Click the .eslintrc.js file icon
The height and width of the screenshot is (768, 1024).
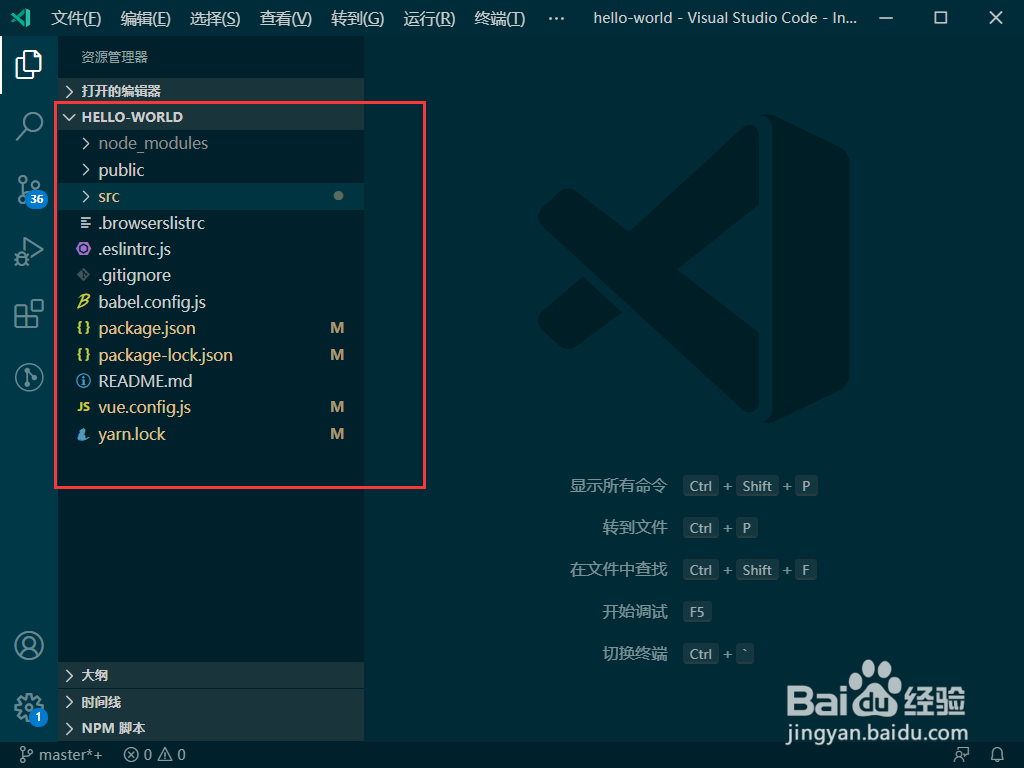point(84,249)
